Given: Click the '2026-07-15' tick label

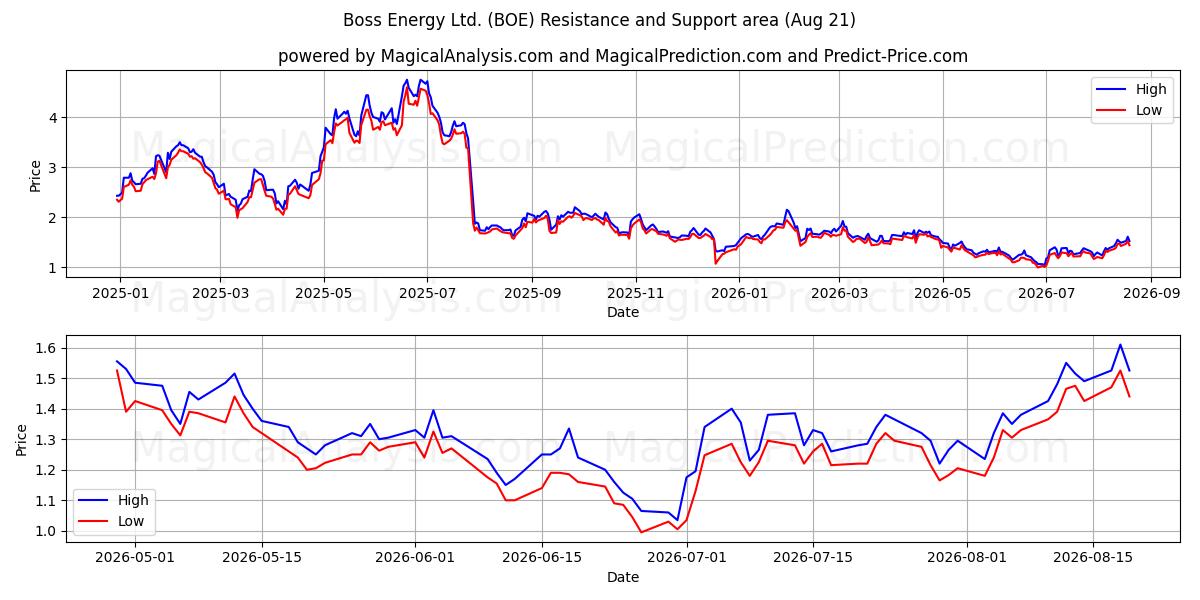Looking at the screenshot, I should click(814, 558).
